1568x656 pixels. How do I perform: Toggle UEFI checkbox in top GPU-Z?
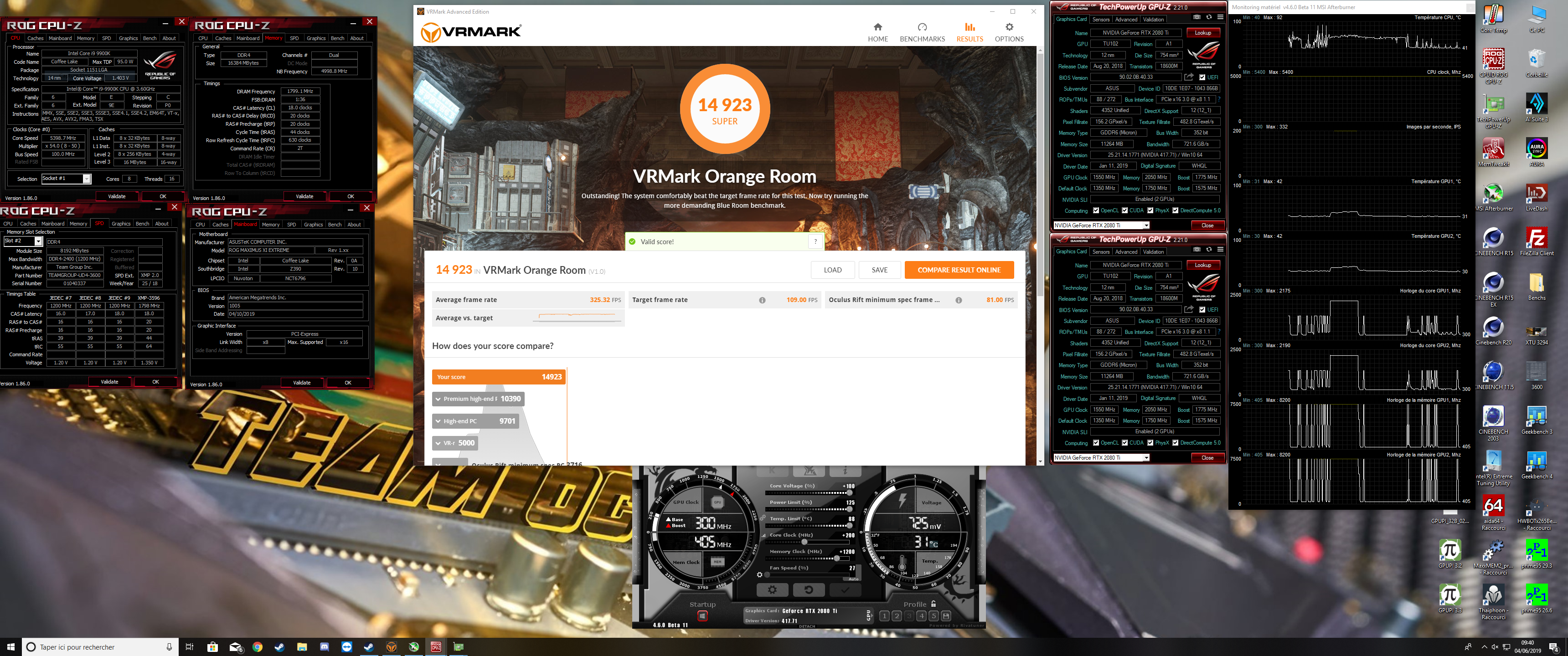pos(1202,77)
